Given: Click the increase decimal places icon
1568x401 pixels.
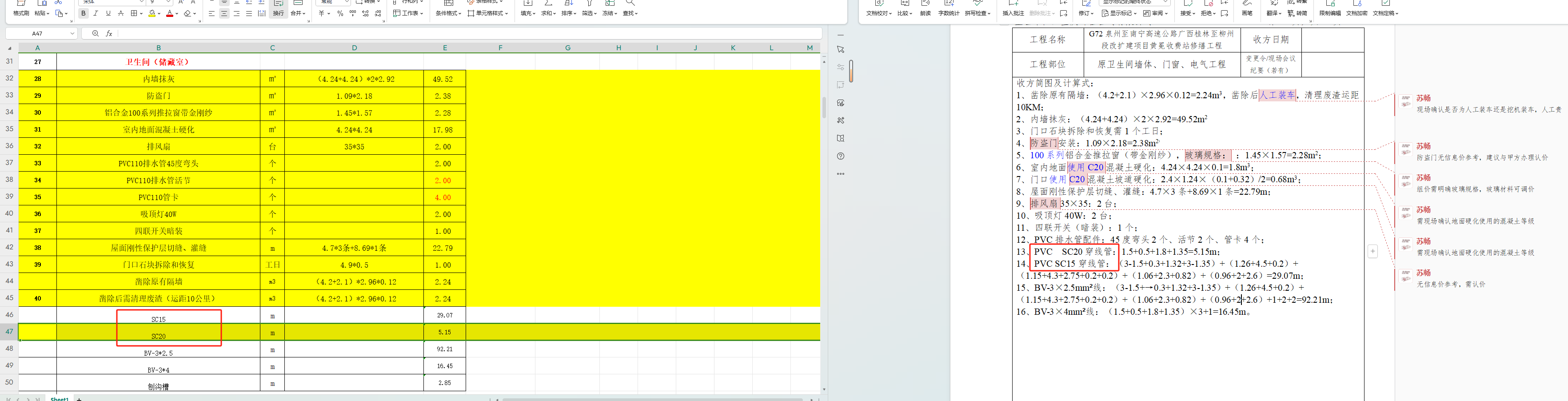Looking at the screenshot, I should point(365,13).
